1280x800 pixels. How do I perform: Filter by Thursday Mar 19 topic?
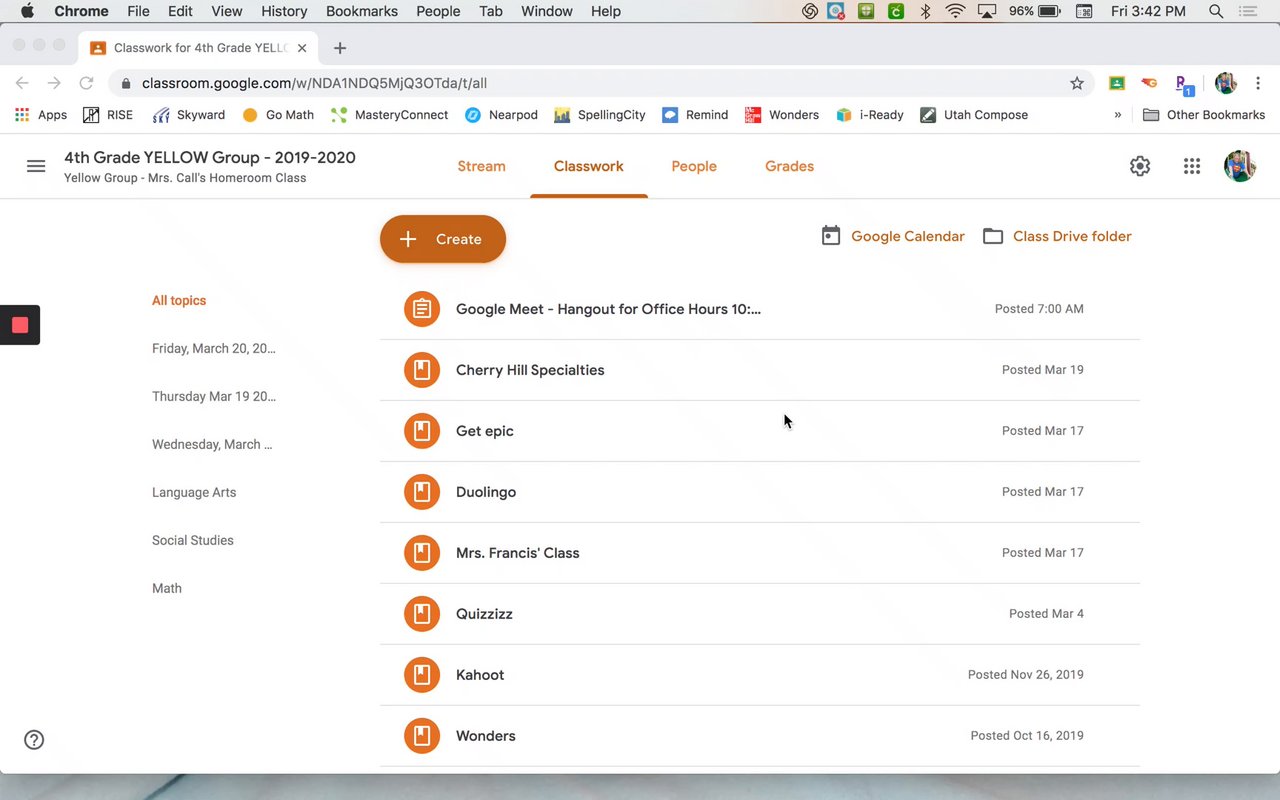point(214,396)
